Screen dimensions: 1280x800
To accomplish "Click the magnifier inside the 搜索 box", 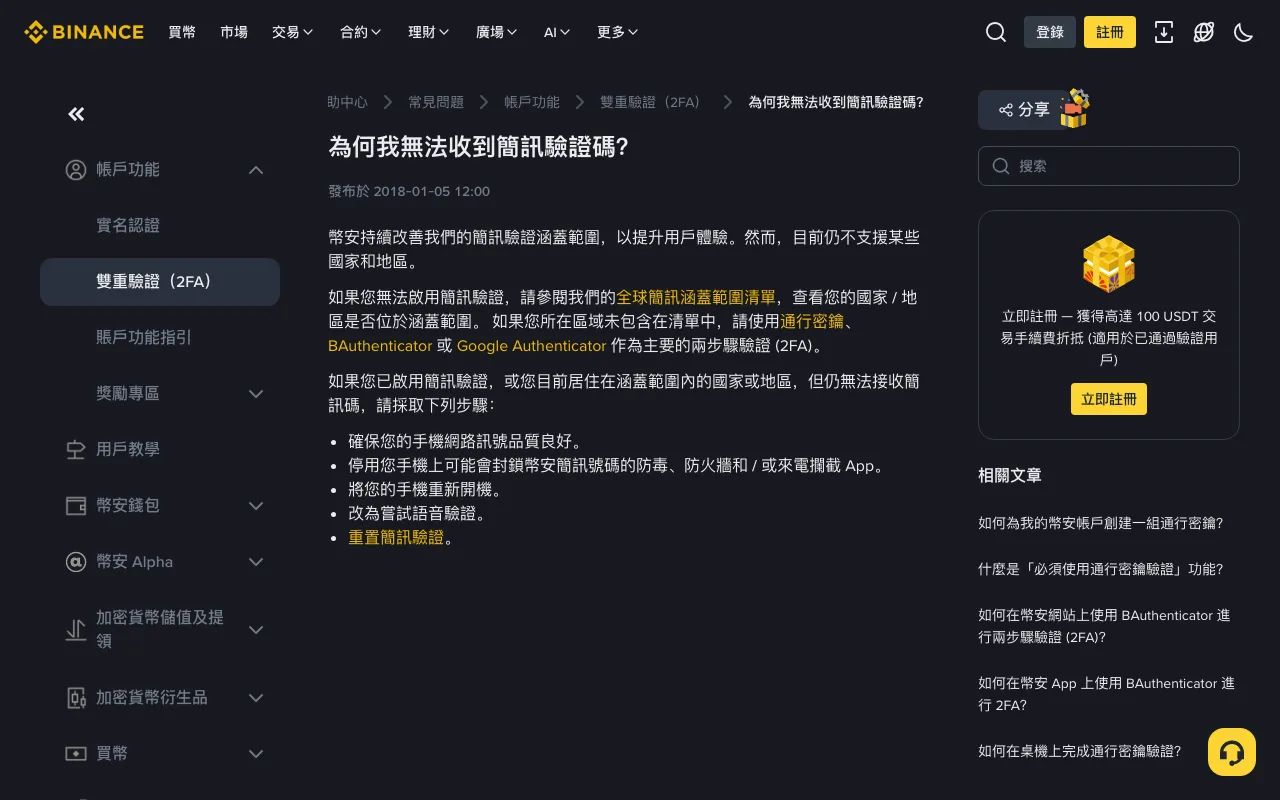I will coord(1001,166).
